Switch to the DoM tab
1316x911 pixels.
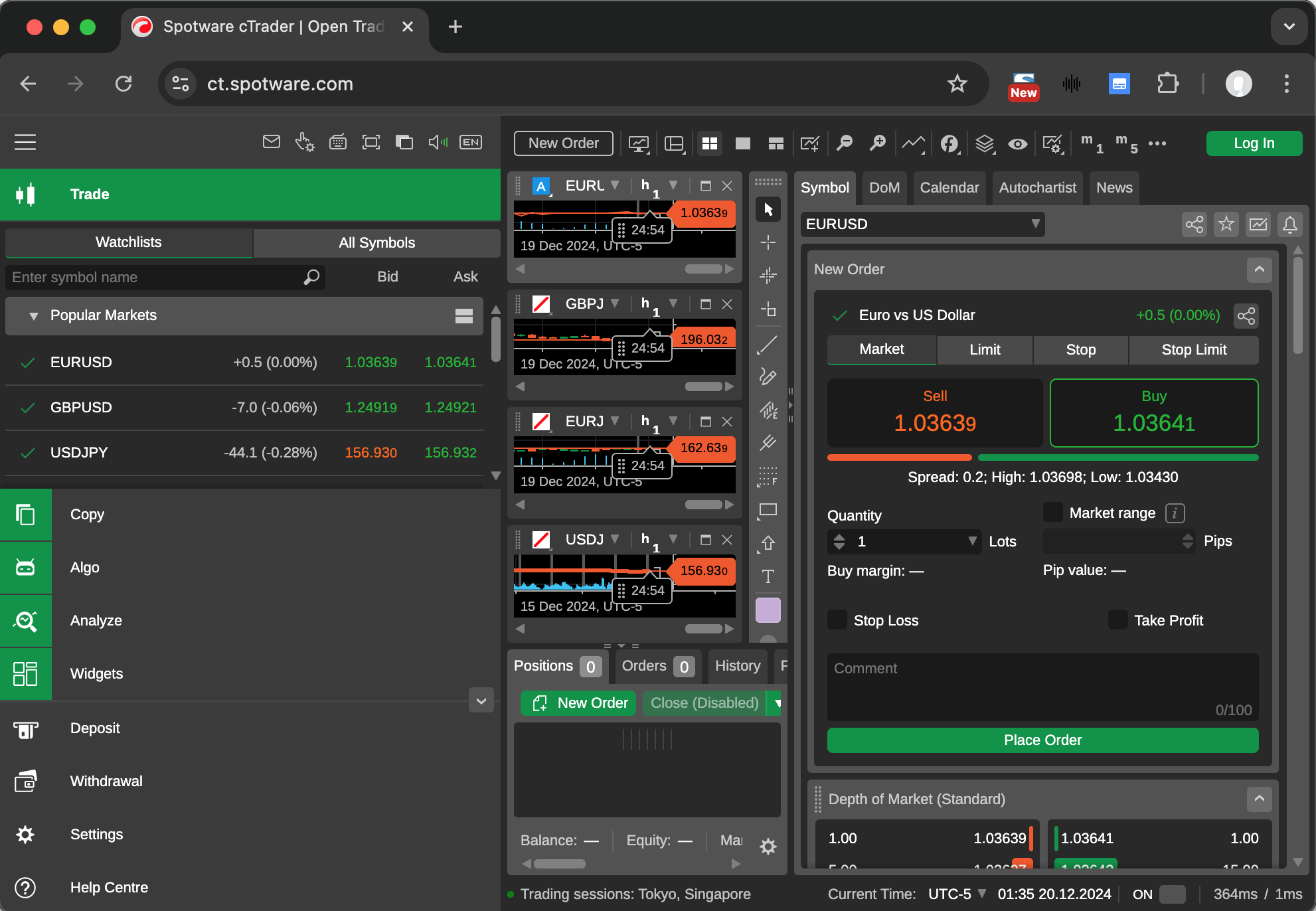884,188
